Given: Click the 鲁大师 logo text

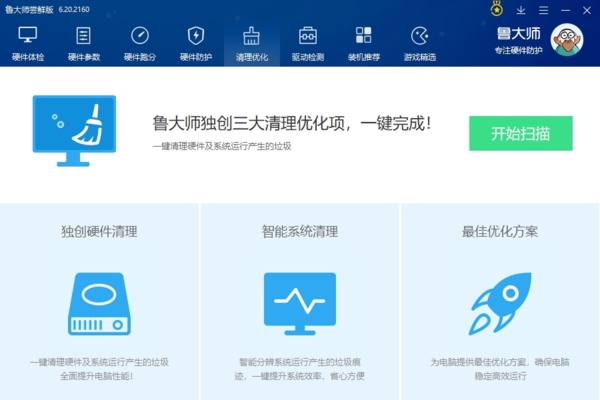Looking at the screenshot, I should point(519,34).
